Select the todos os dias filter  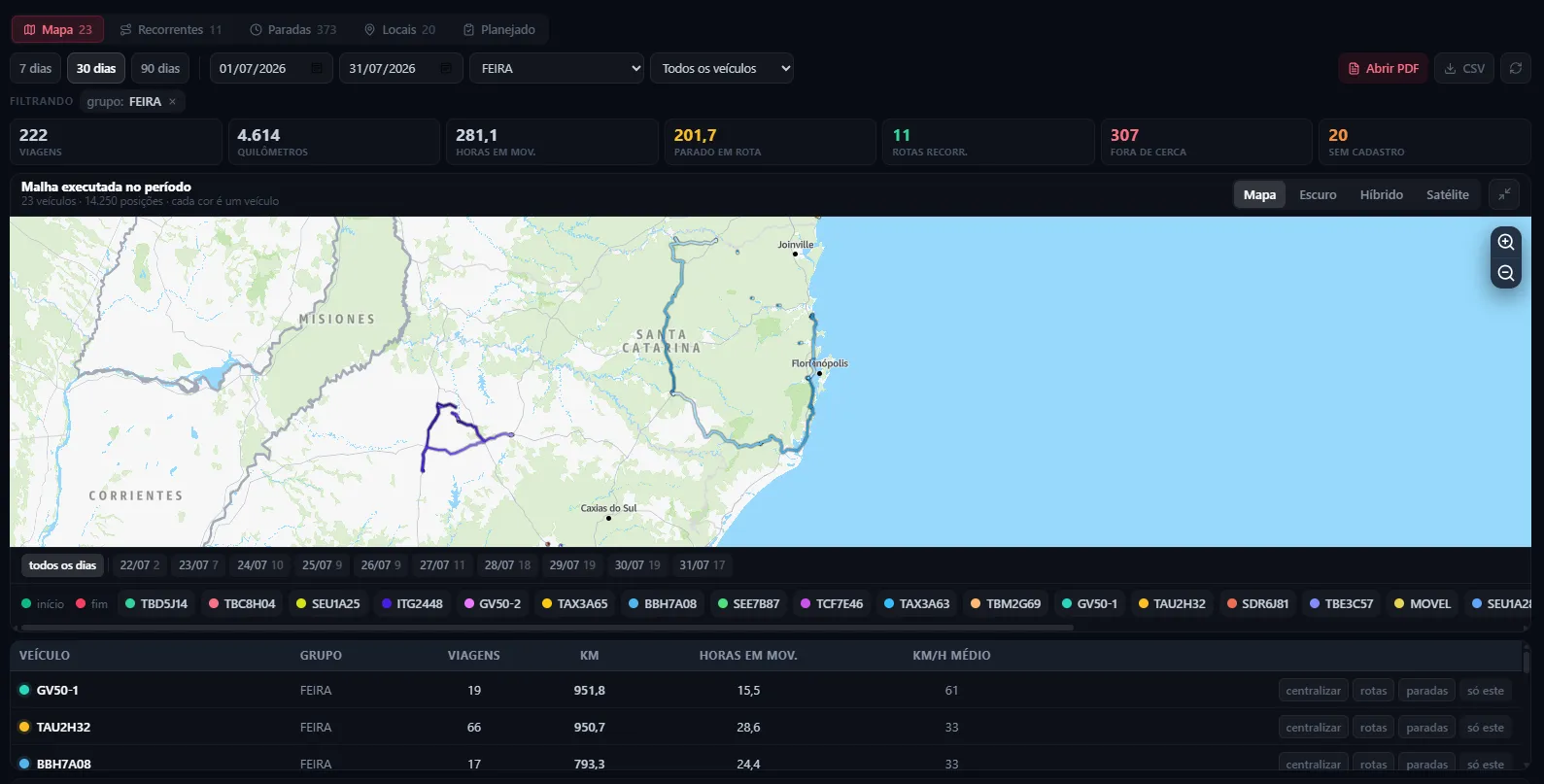click(x=62, y=565)
